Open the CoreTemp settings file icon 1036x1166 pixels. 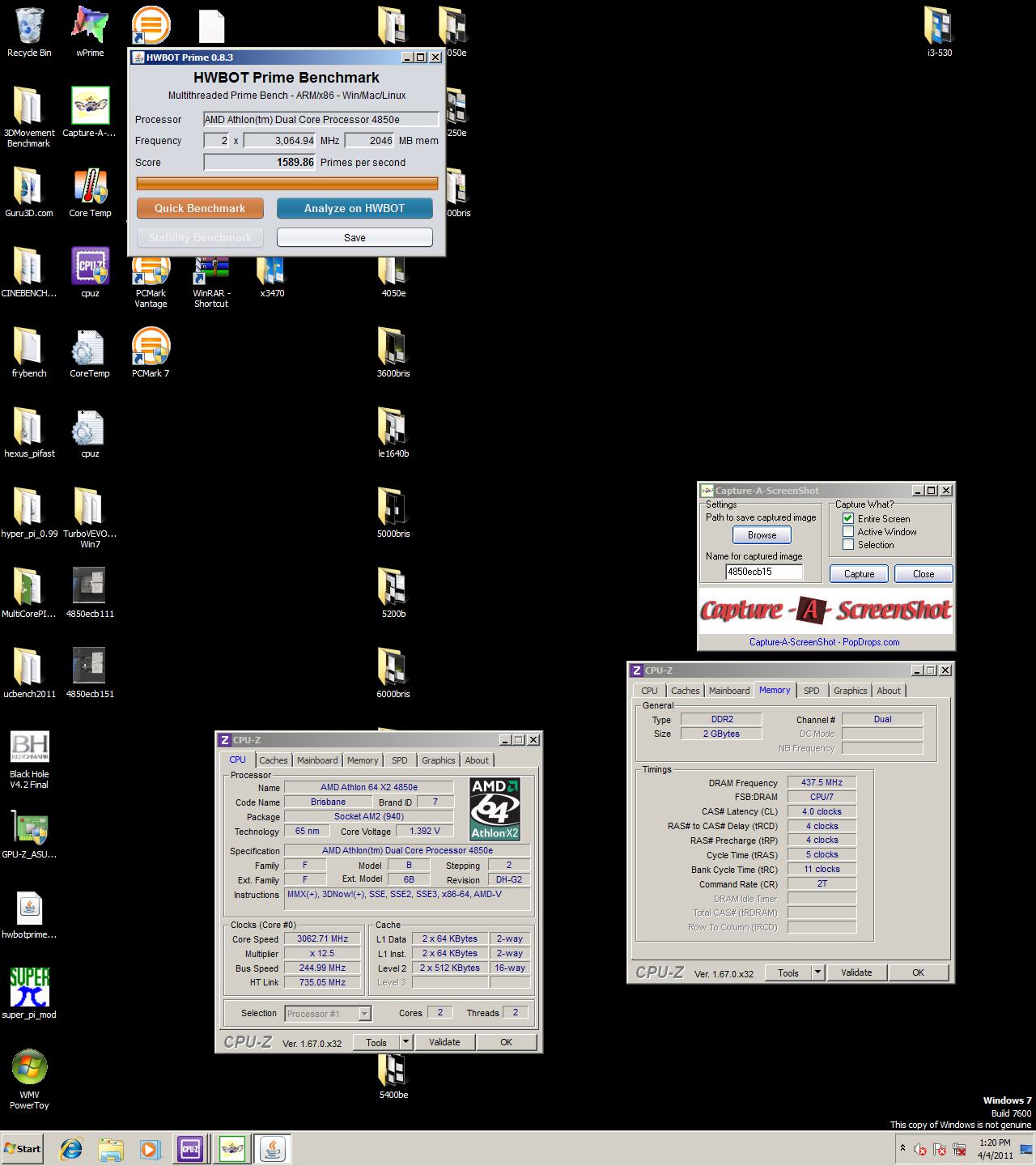point(90,347)
